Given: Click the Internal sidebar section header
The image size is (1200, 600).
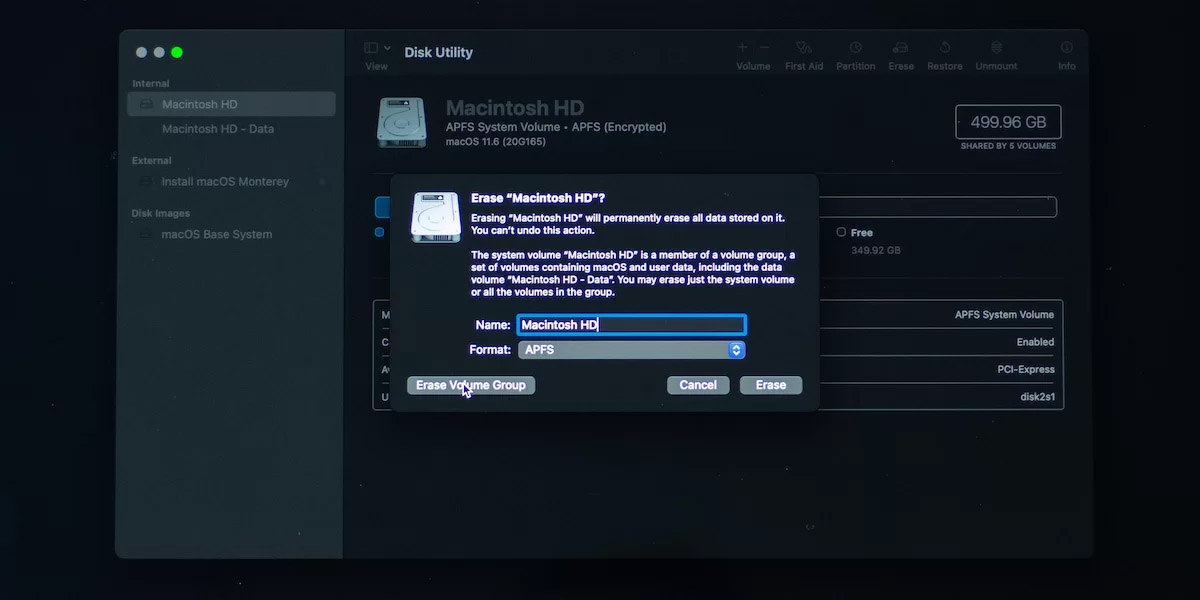Looking at the screenshot, I should pyautogui.click(x=151, y=84).
